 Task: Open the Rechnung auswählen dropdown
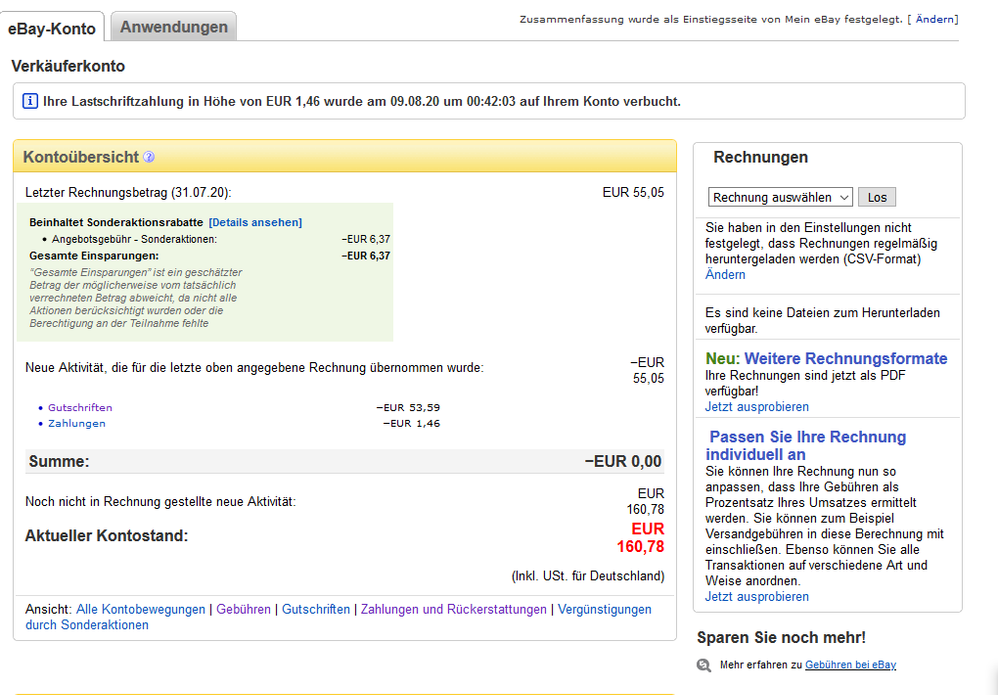780,197
